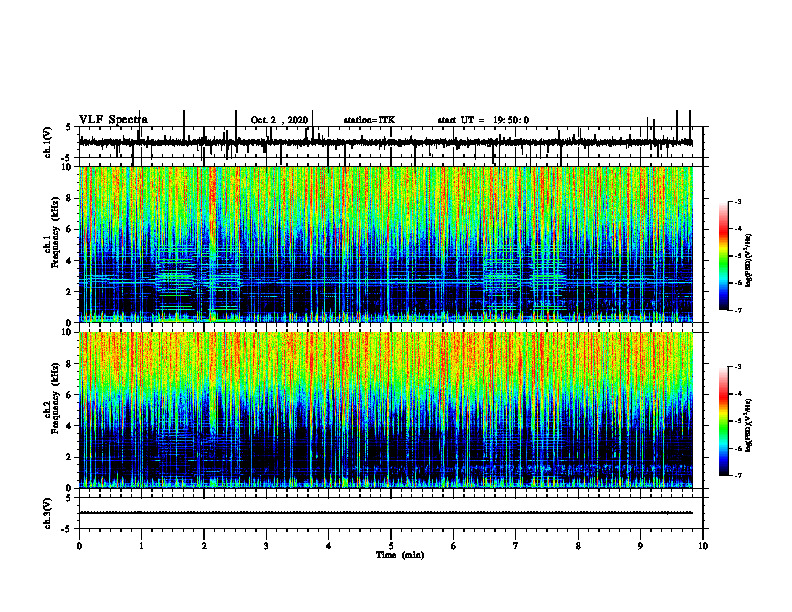Click the "7" tick on the Time axis
The height and width of the screenshot is (612, 792).
click(516, 546)
